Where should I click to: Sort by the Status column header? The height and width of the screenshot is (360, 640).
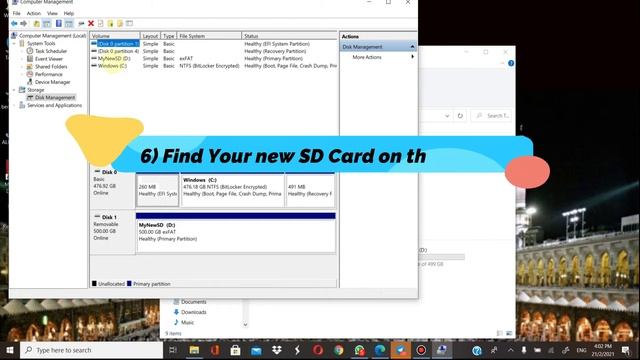click(x=289, y=36)
